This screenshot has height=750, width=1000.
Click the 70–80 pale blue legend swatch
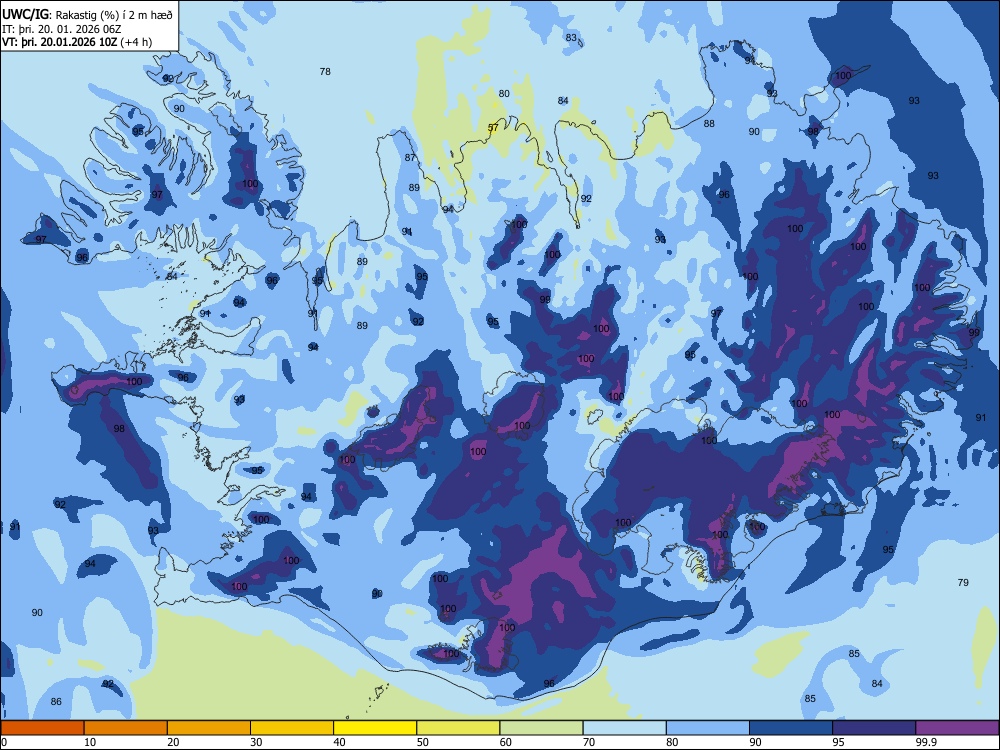click(x=624, y=728)
